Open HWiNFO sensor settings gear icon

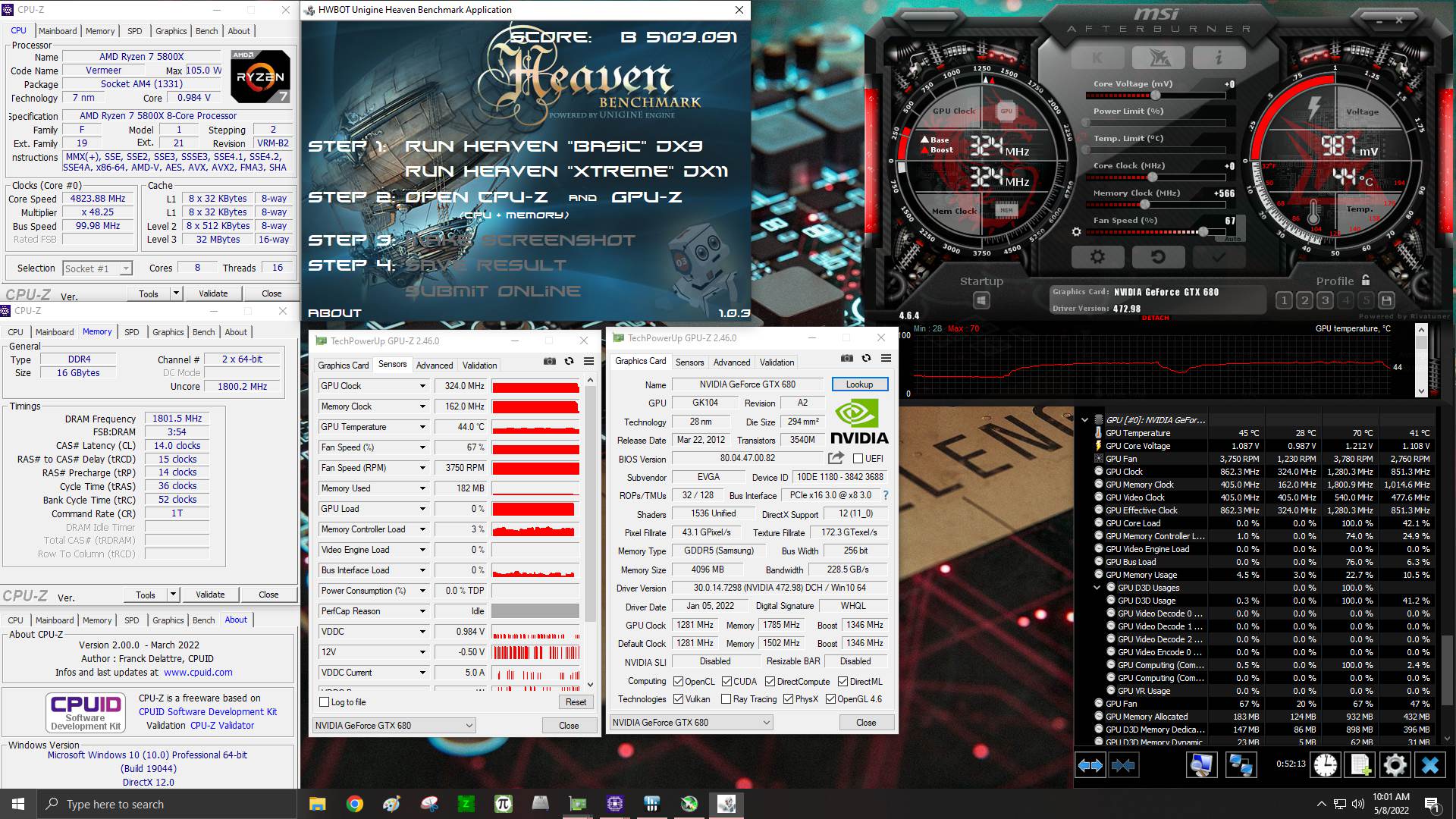tap(1395, 765)
